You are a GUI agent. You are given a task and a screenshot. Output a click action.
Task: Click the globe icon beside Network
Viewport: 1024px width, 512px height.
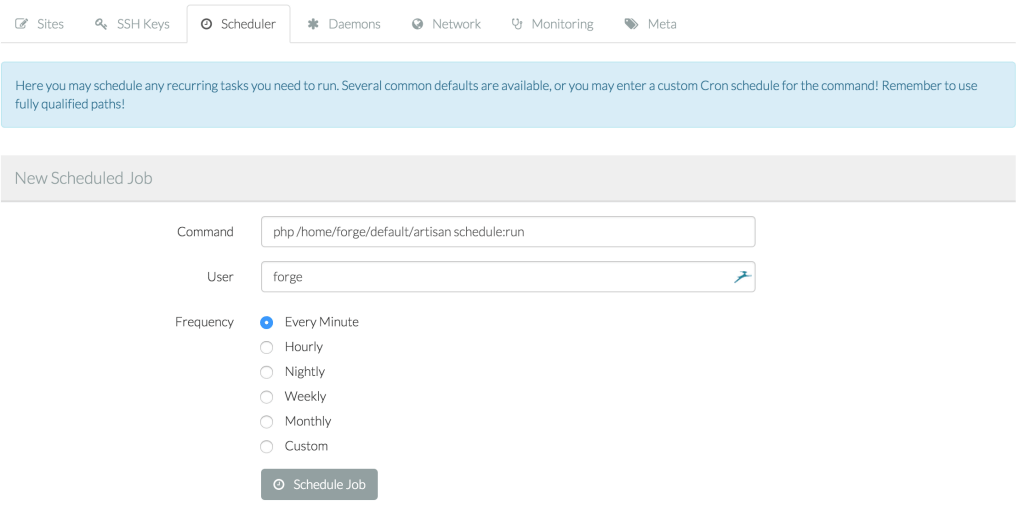tap(417, 24)
